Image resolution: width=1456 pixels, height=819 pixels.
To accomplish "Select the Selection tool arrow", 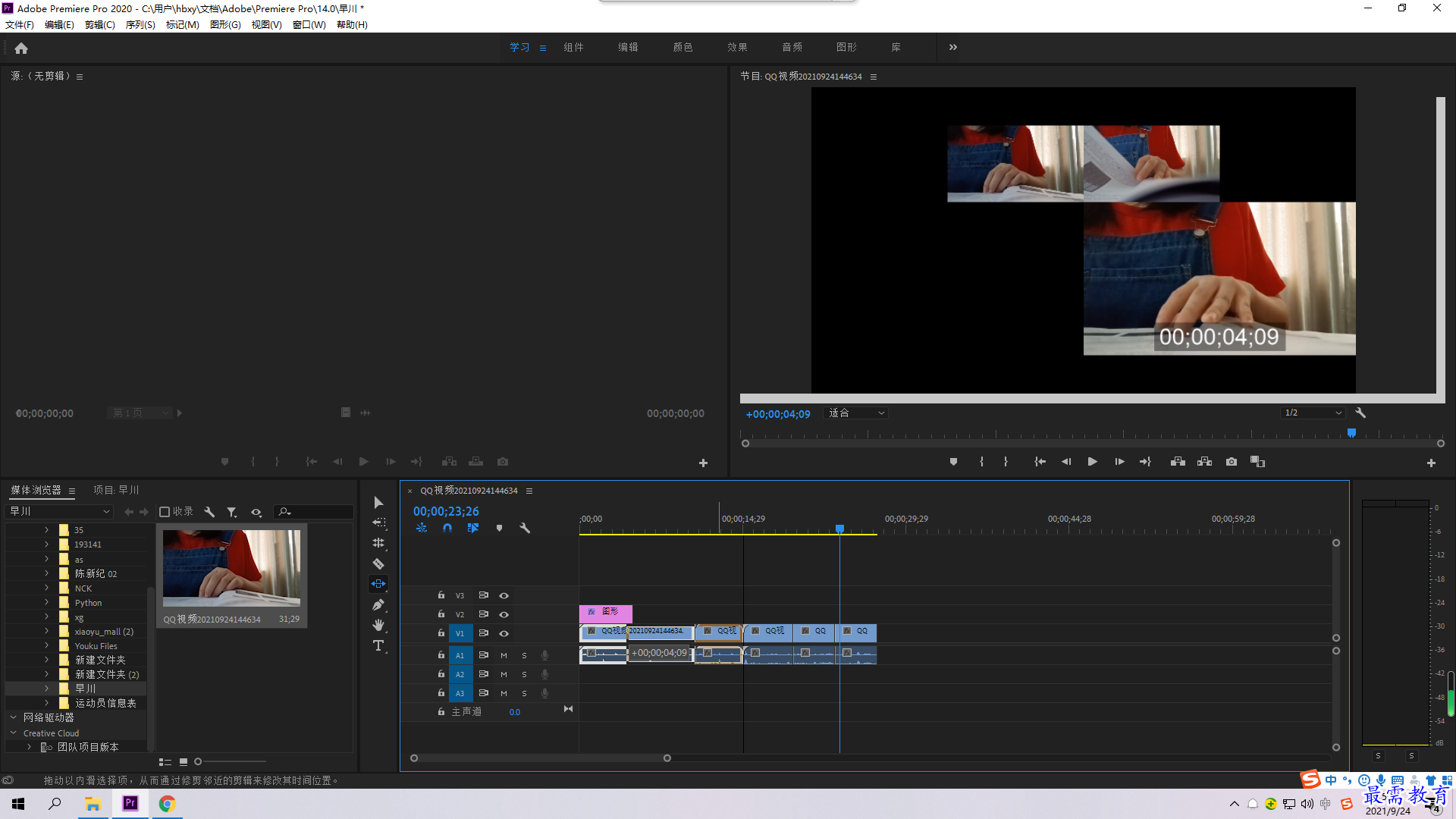I will coord(378,503).
